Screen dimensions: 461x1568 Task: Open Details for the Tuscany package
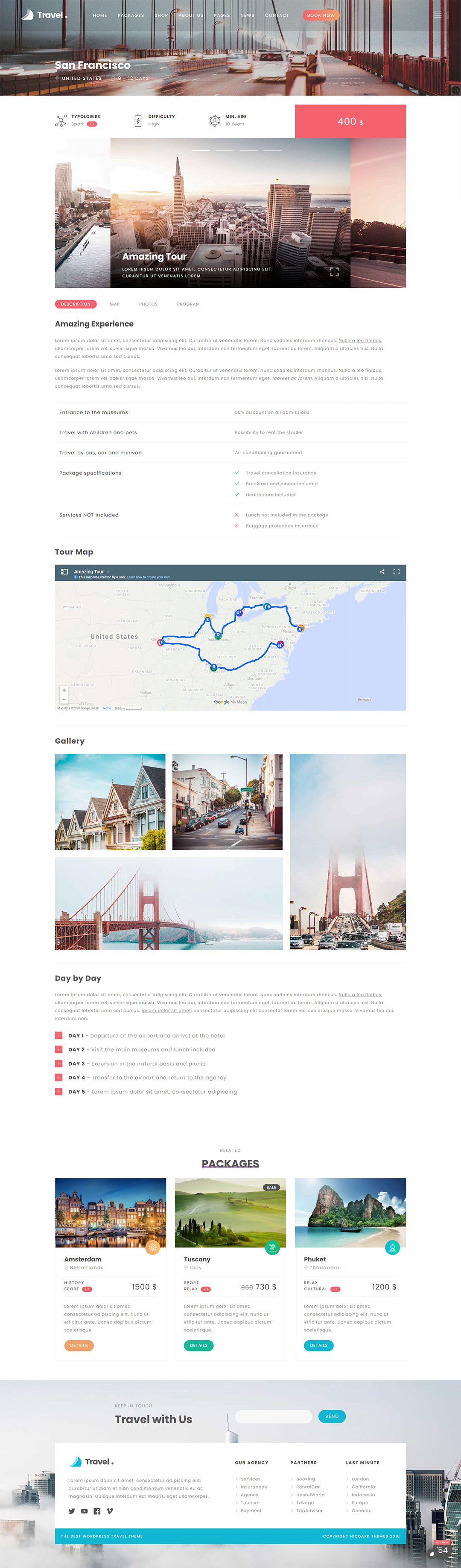tap(198, 1345)
